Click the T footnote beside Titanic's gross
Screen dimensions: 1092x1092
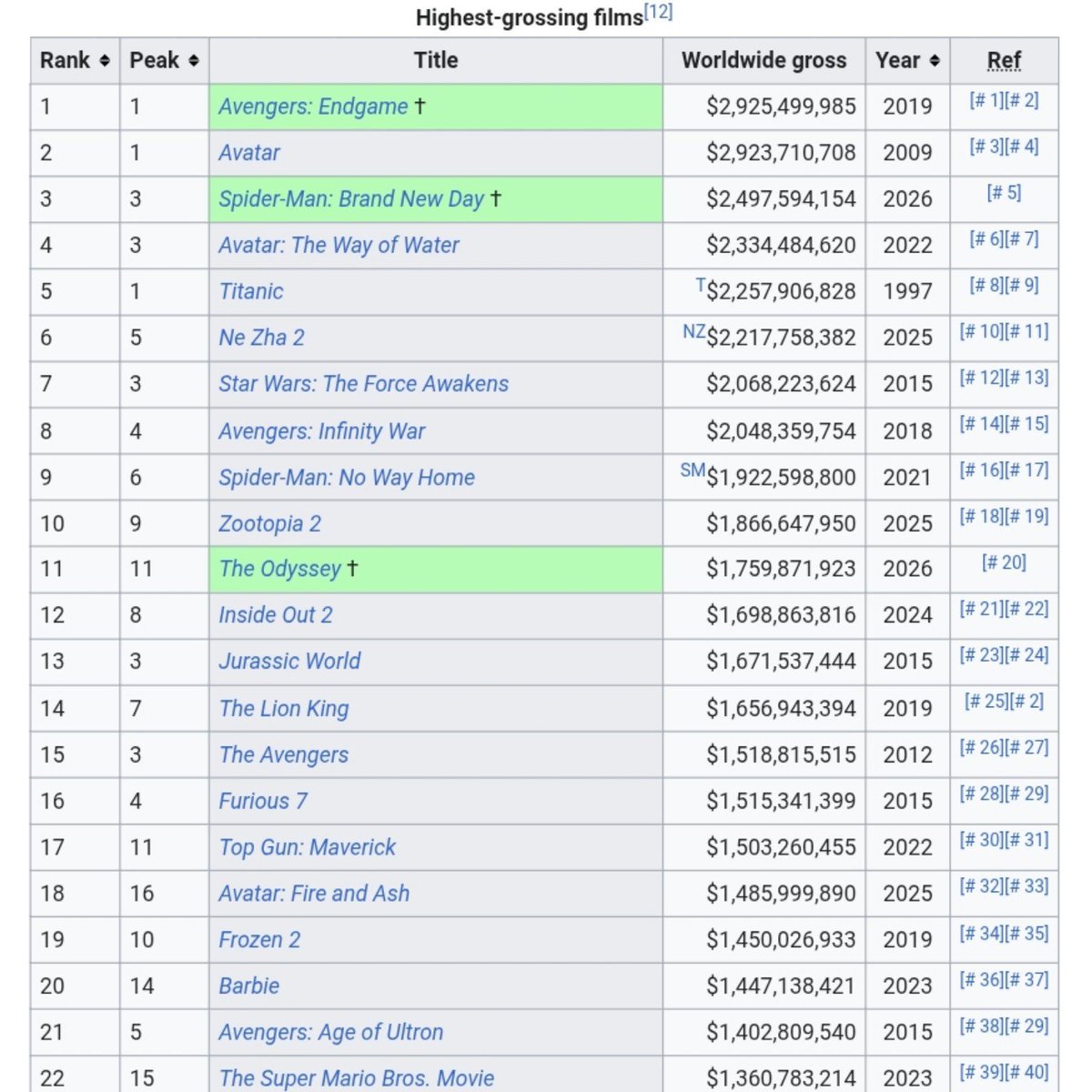click(x=700, y=286)
